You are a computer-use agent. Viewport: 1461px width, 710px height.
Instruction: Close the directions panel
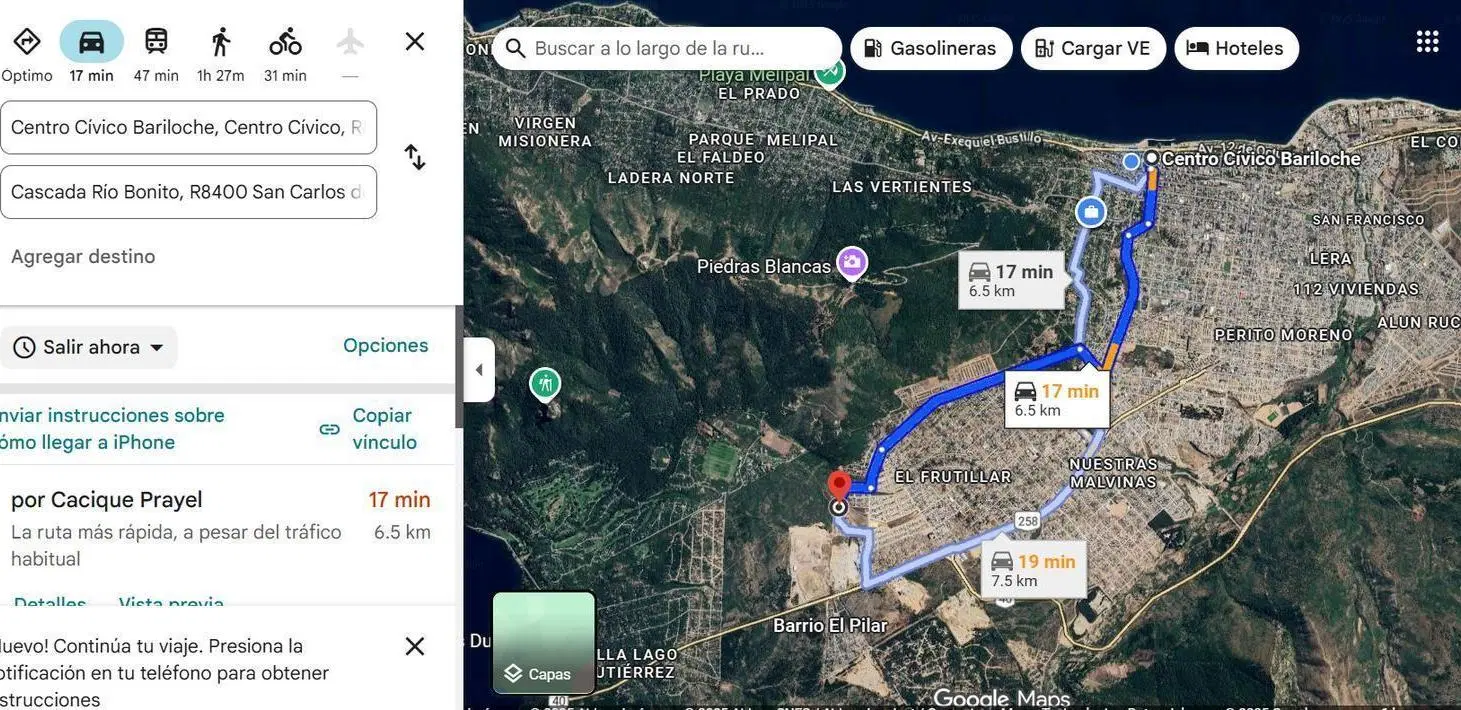415,41
